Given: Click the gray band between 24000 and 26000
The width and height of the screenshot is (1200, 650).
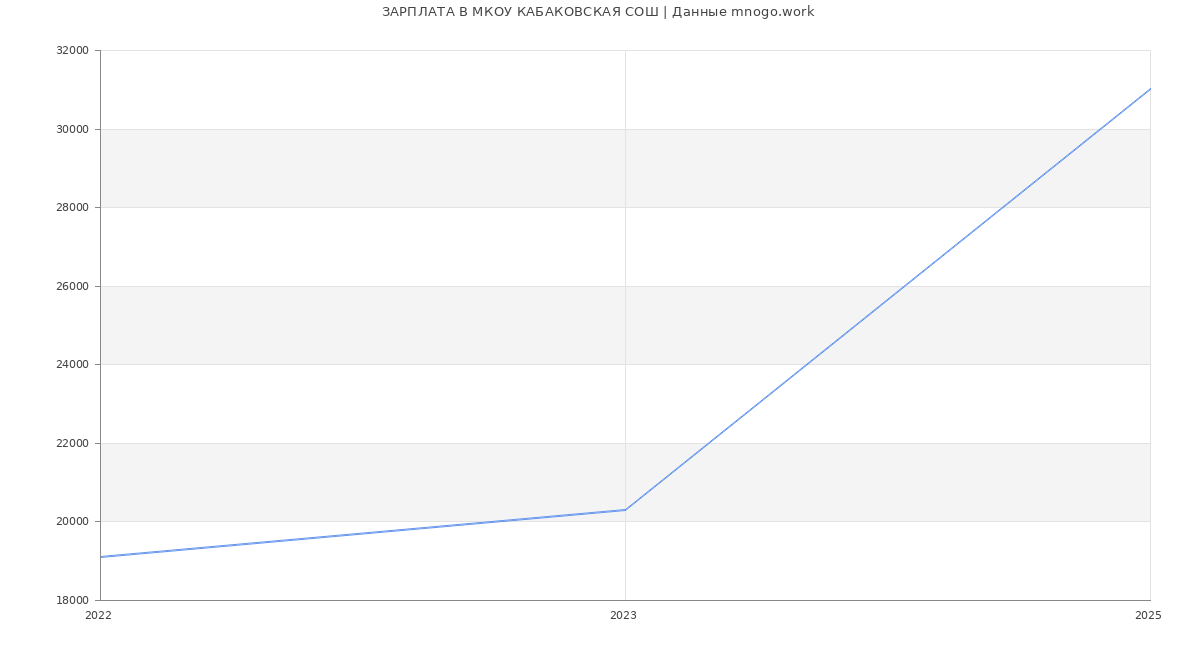Looking at the screenshot, I should tap(400, 325).
